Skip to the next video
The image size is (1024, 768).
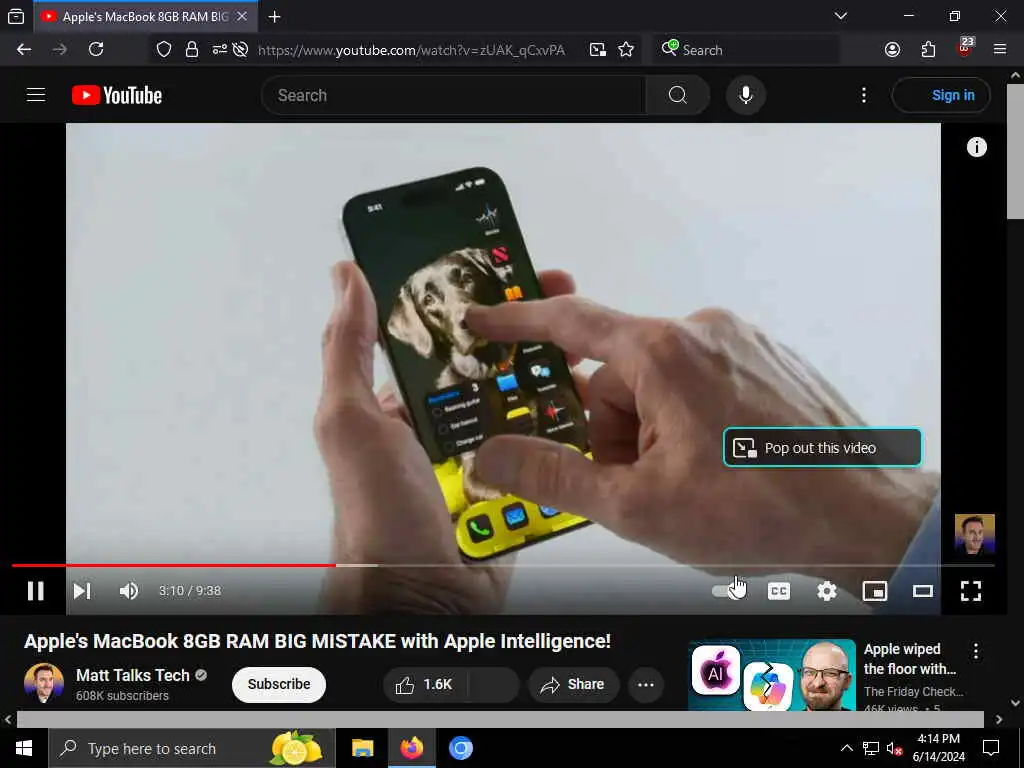[x=82, y=591]
